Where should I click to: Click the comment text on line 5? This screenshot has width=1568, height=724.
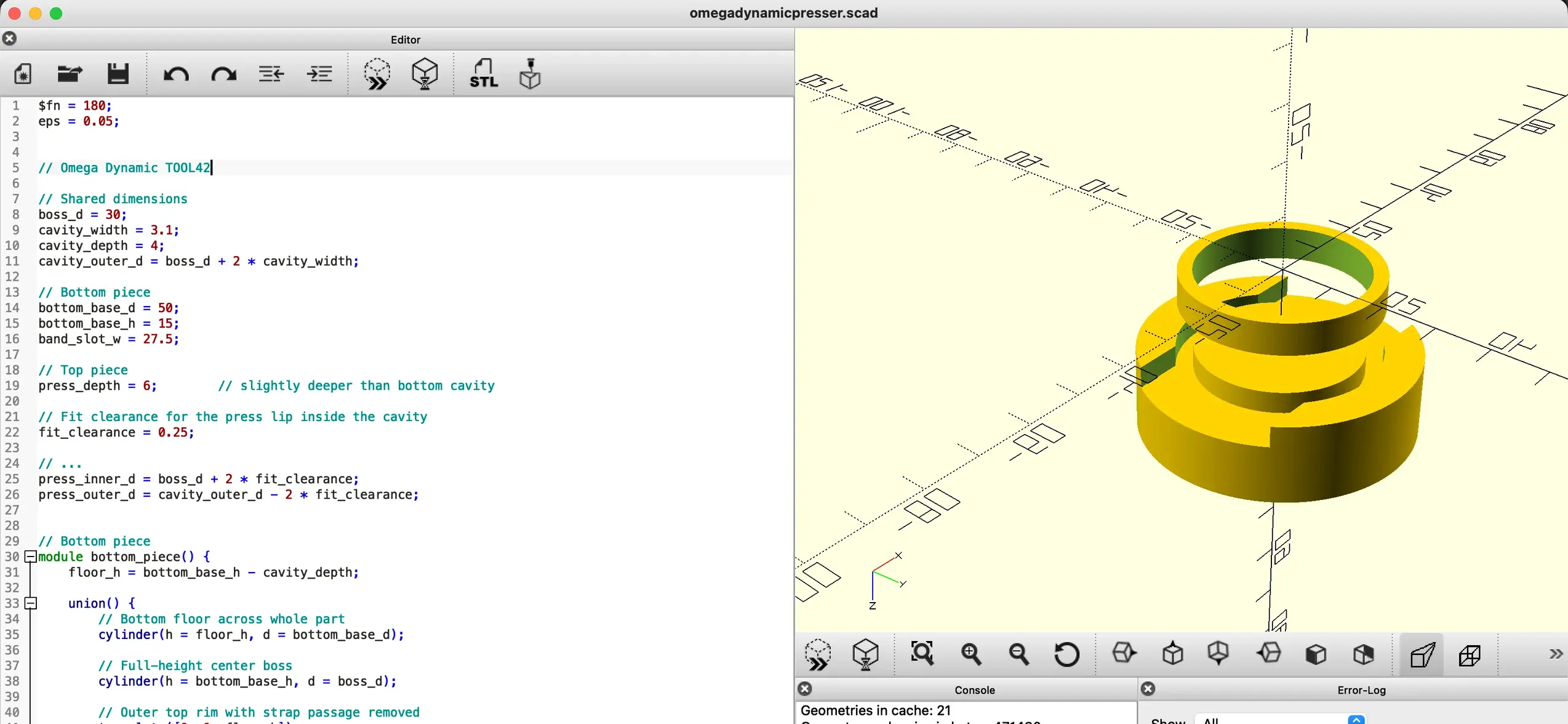tap(125, 167)
